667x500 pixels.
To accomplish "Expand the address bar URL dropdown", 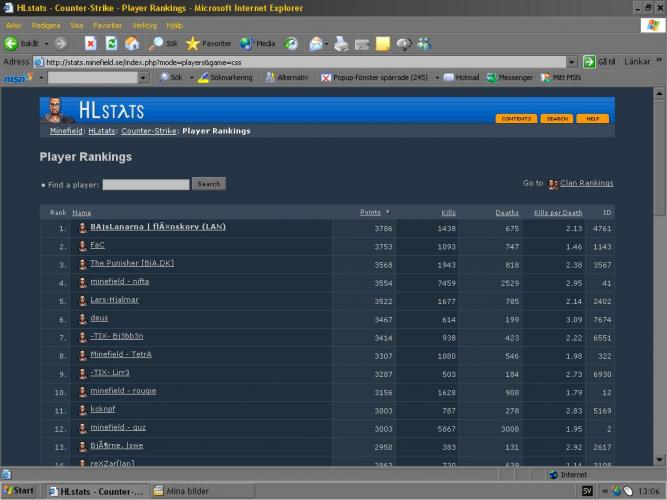I will 572,61.
